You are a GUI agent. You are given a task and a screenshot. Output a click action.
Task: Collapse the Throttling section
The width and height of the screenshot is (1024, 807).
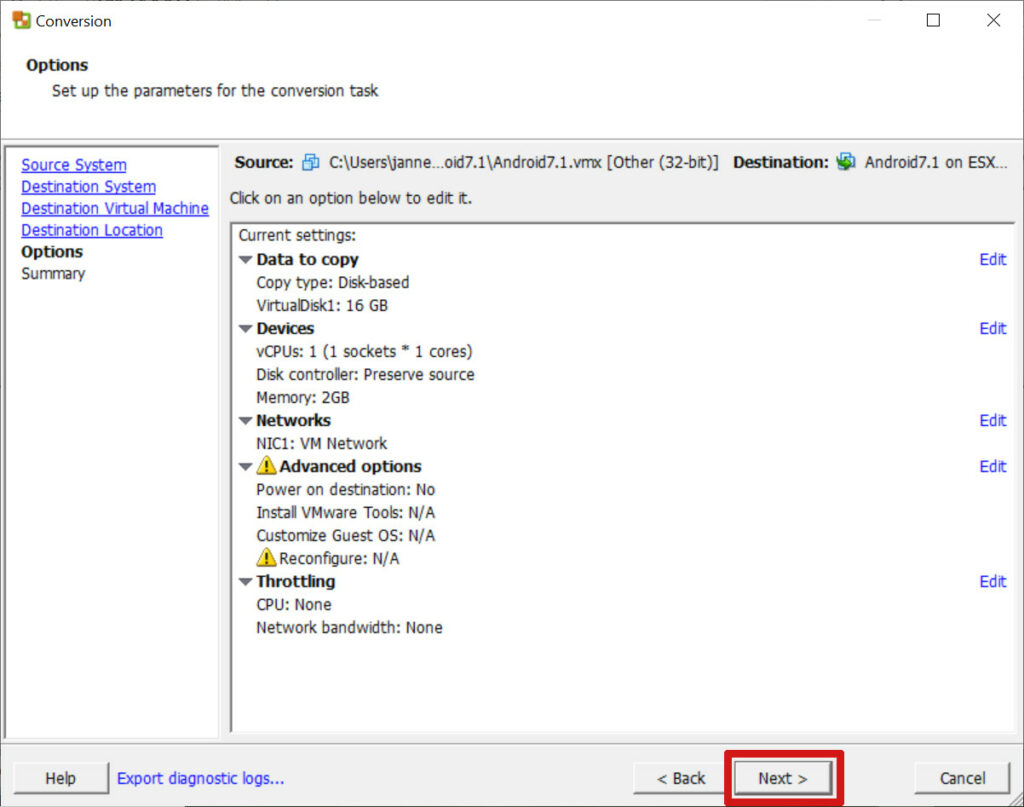coord(246,581)
